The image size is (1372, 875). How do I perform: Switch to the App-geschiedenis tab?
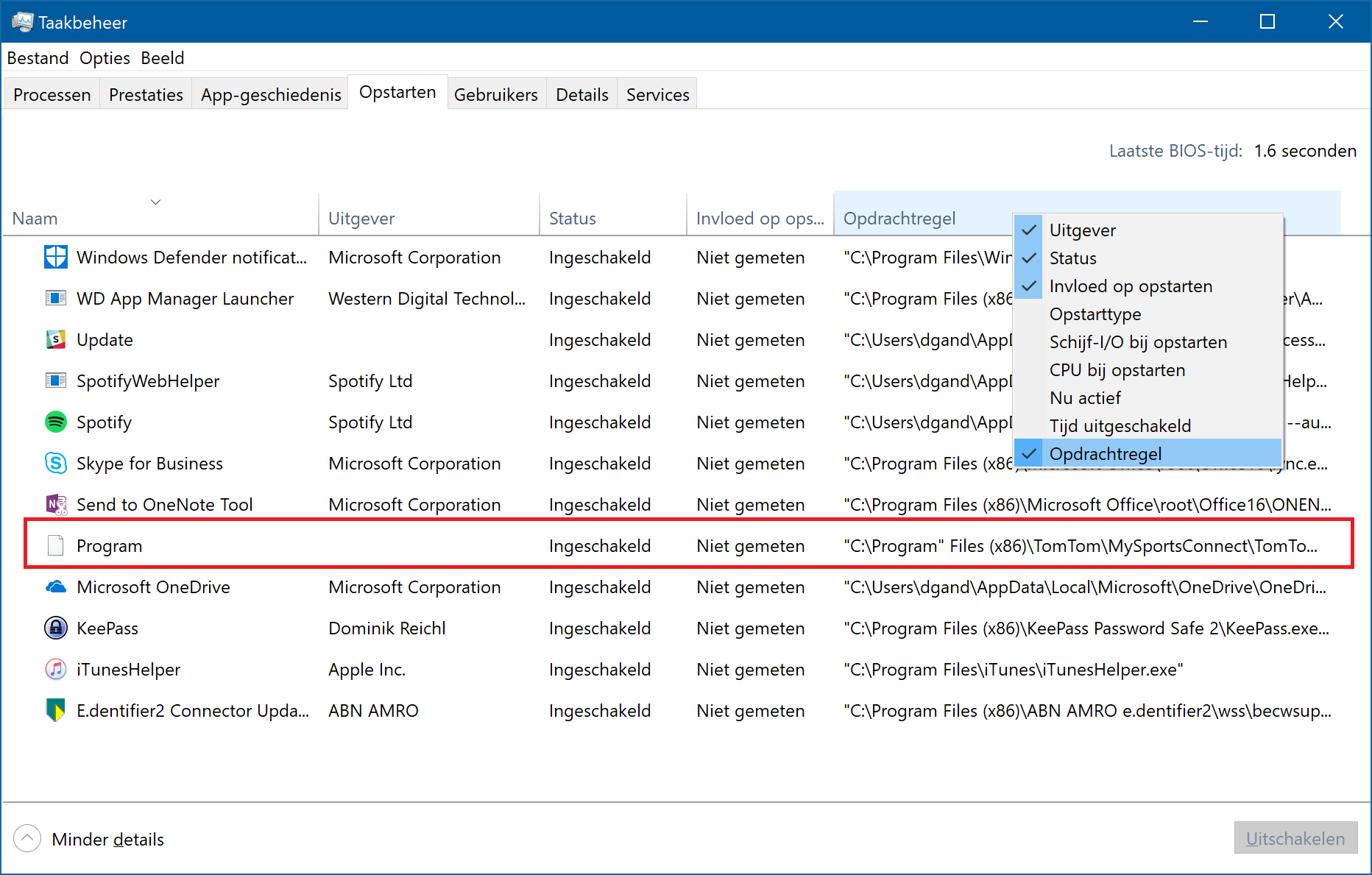click(271, 94)
